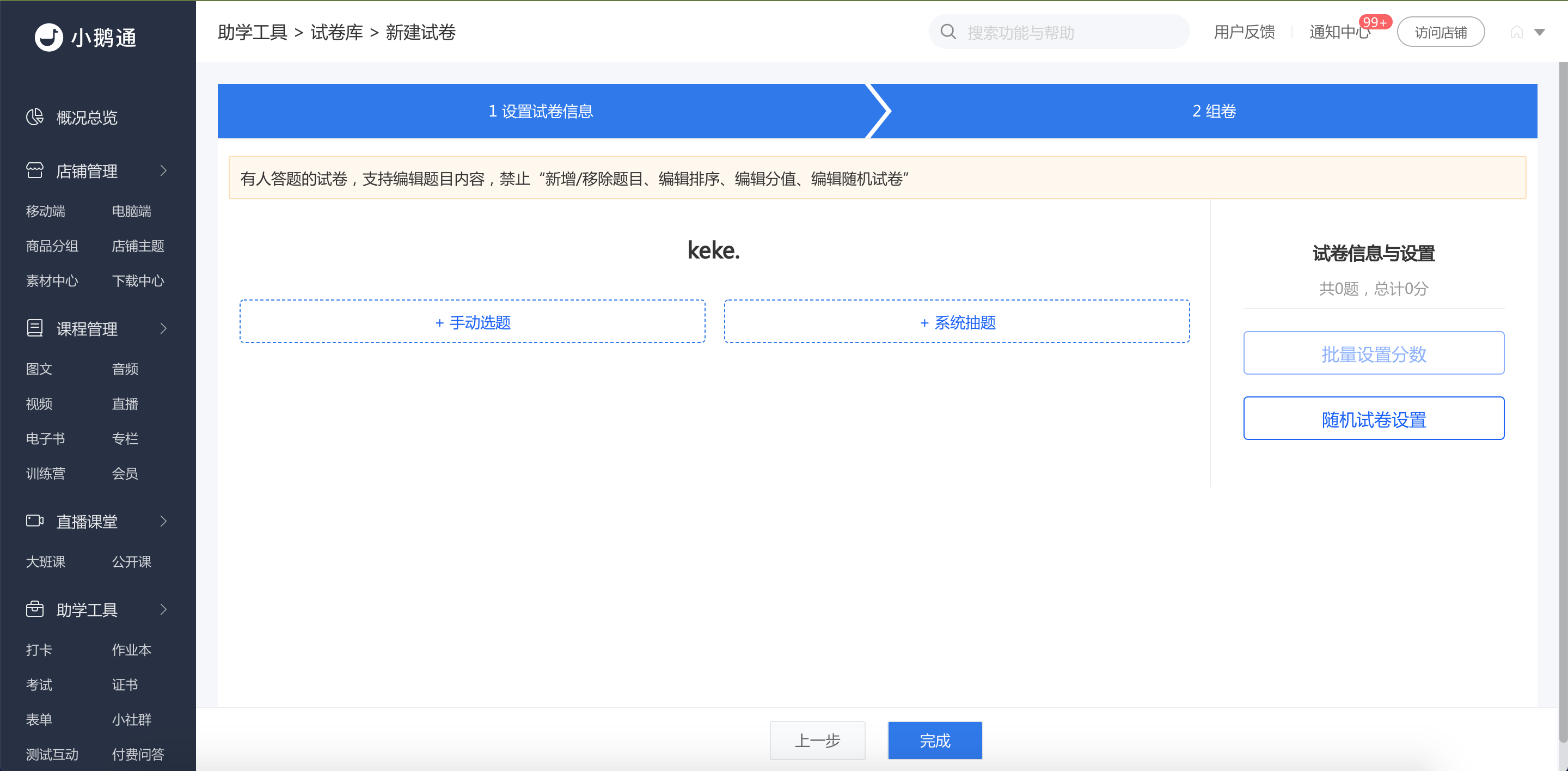The width and height of the screenshot is (1568, 771).
Task: Open 训练营 sidebar item
Action: [x=46, y=473]
